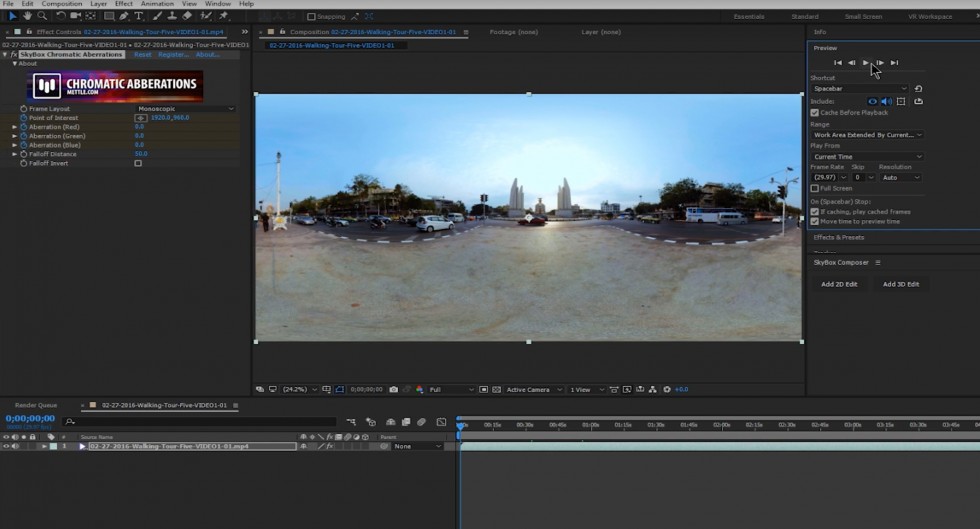Open the Animation menu

[x=157, y=4]
